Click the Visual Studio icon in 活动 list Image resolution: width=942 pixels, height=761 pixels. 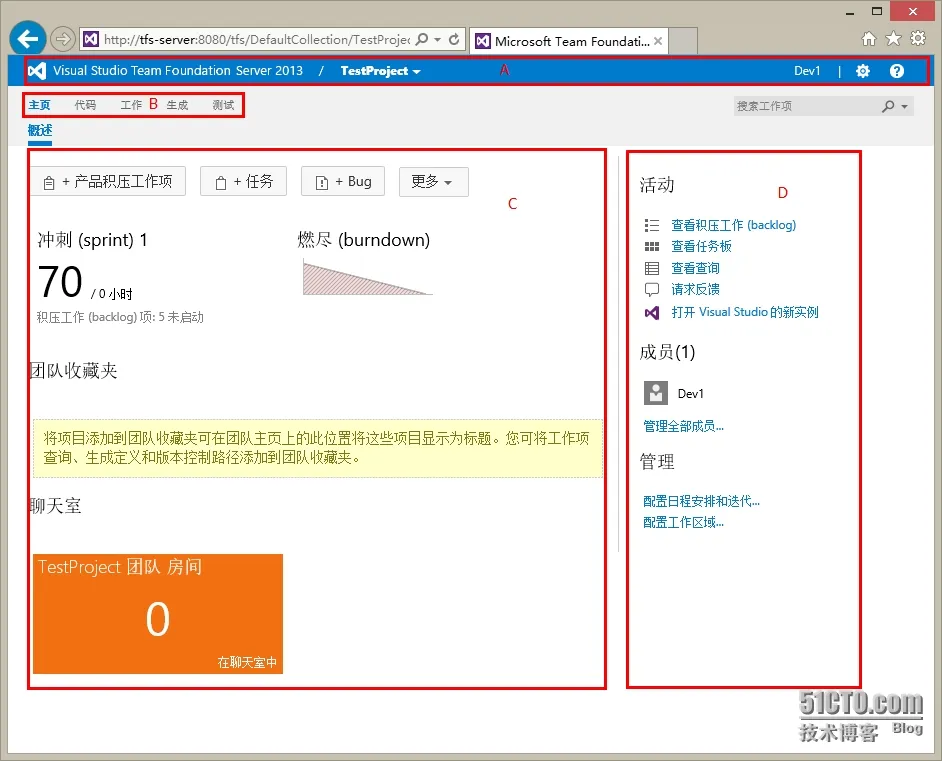pyautogui.click(x=652, y=312)
